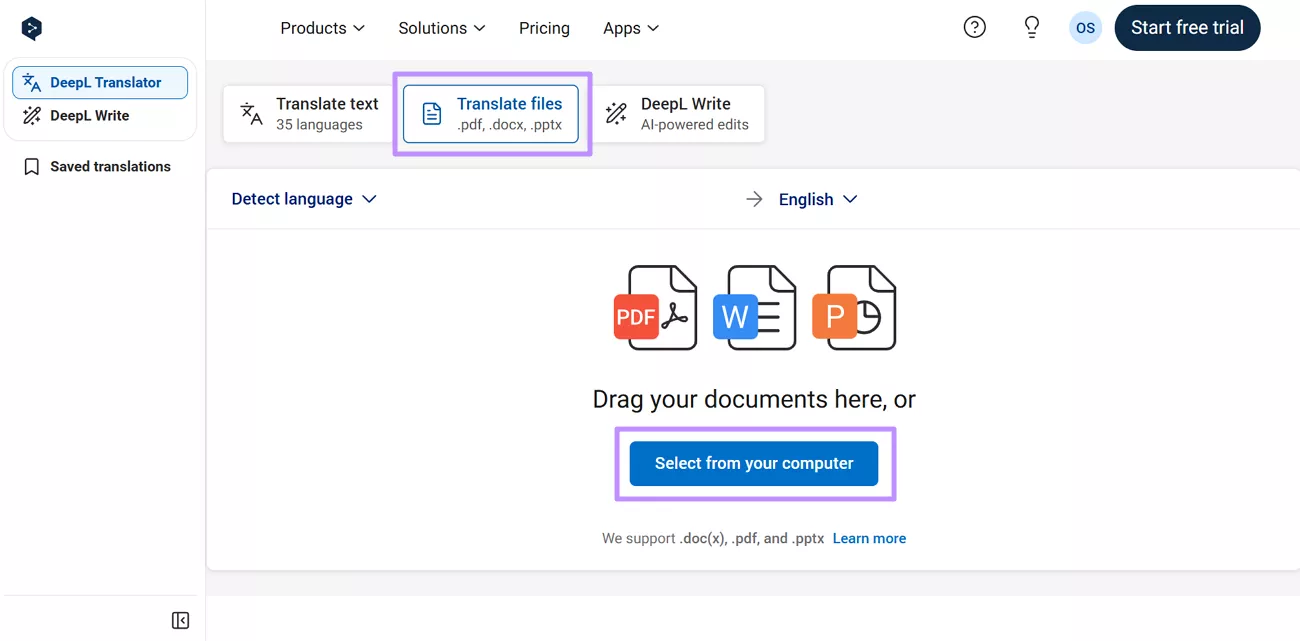Expand the Products menu

coord(322,28)
